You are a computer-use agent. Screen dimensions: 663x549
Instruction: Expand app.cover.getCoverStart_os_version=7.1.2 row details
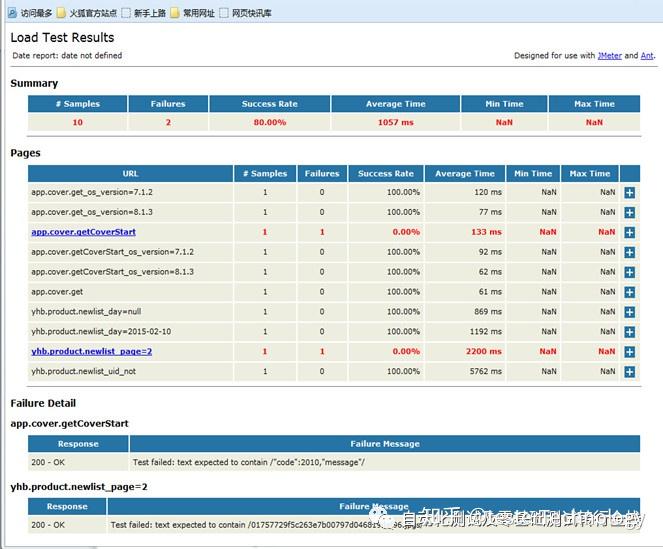[629, 253]
